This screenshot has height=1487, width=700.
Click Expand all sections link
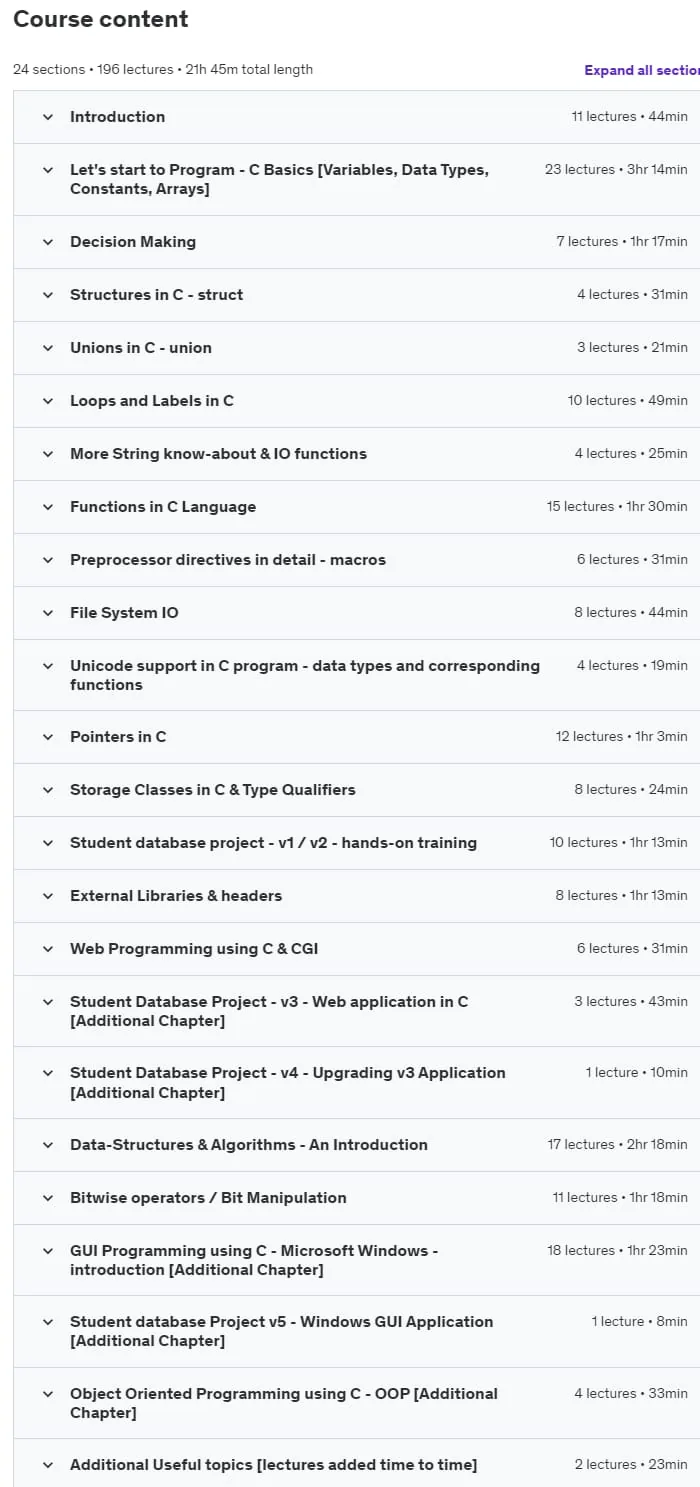(642, 71)
